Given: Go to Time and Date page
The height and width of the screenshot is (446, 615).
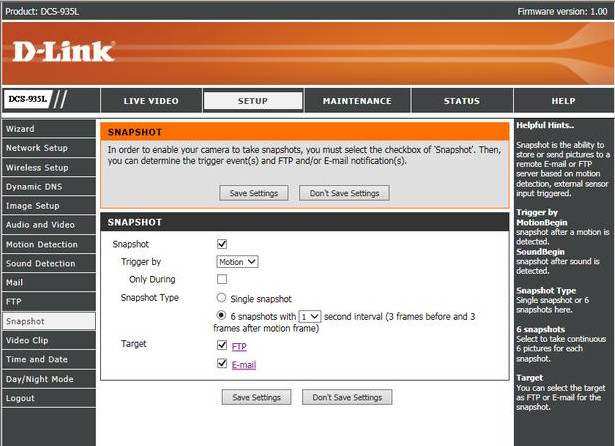Looking at the screenshot, I should click(49, 360).
